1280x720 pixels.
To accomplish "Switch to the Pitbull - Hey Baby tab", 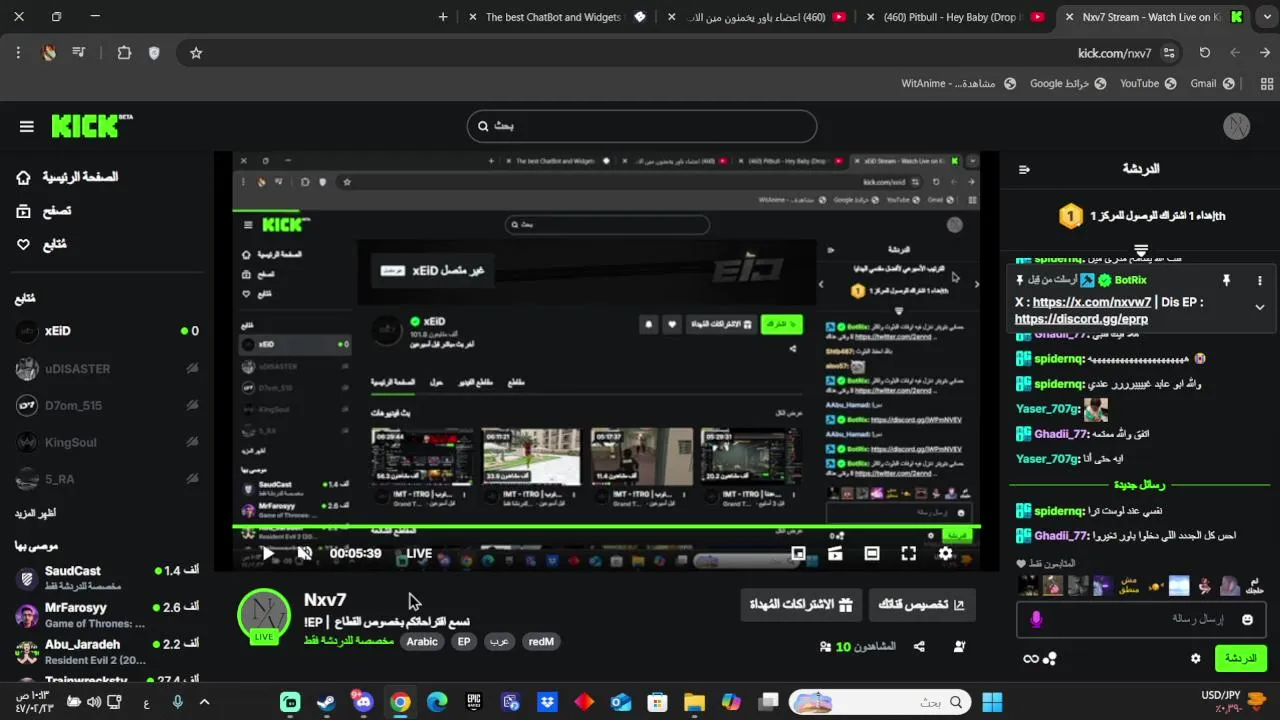I will [954, 17].
